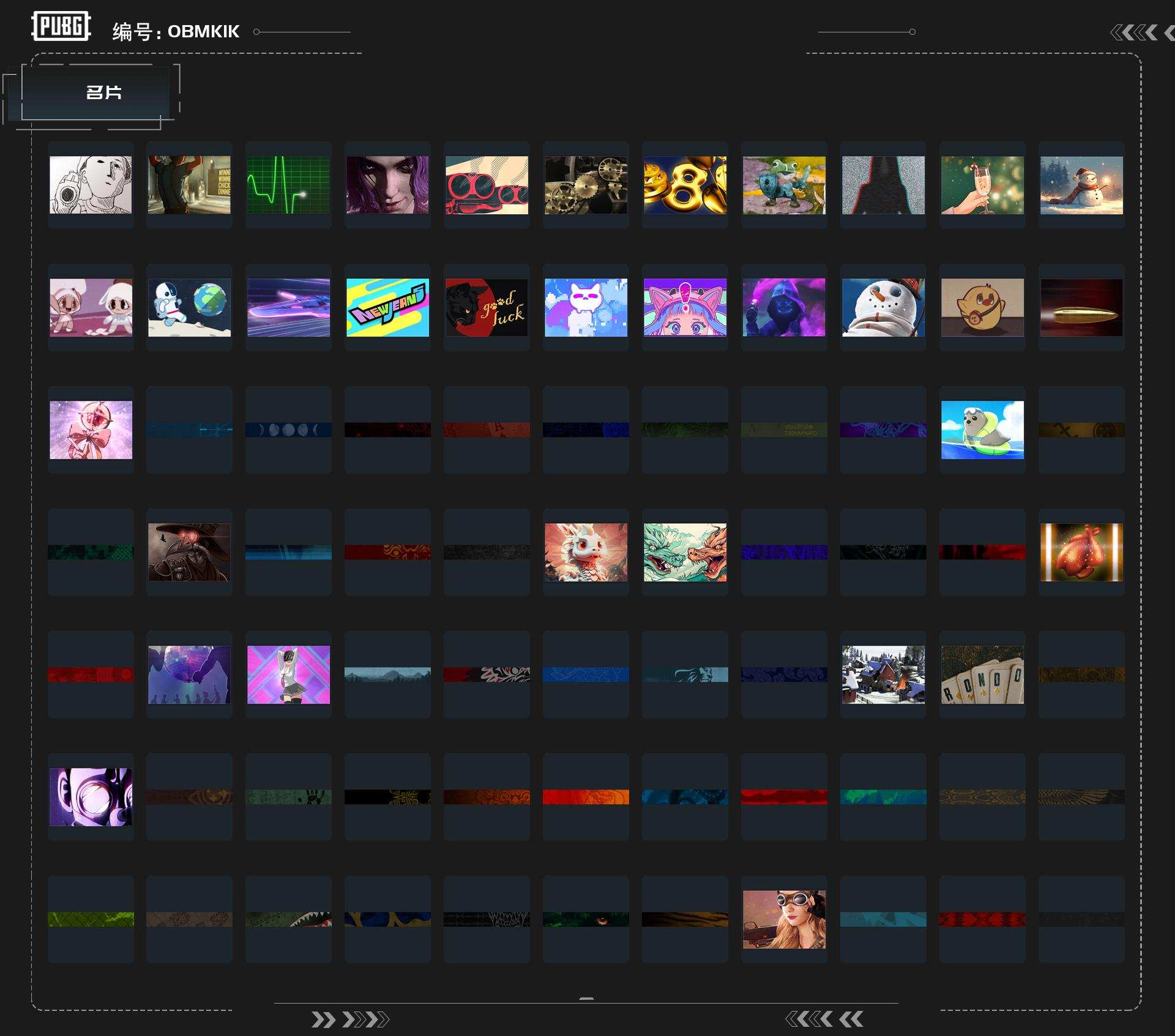Select the two pink bunny characters nameplate
This screenshot has width=1175, height=1036.
pos(91,307)
